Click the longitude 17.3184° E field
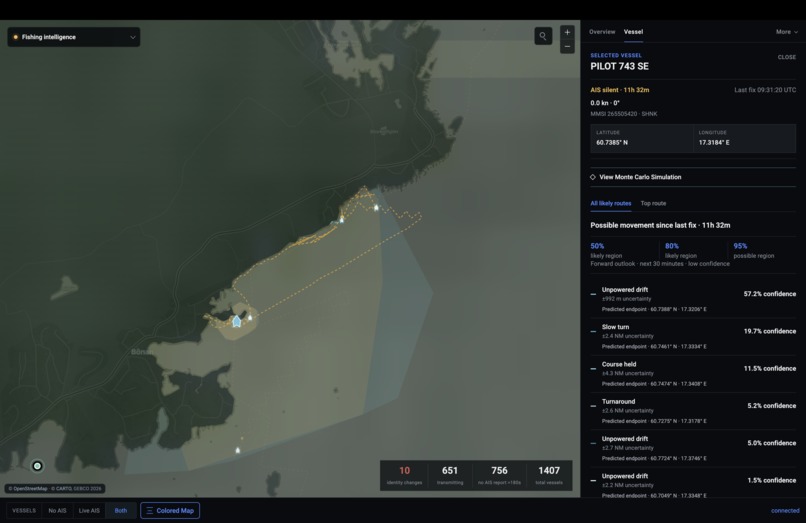Image resolution: width=806 pixels, height=523 pixels. tap(745, 138)
